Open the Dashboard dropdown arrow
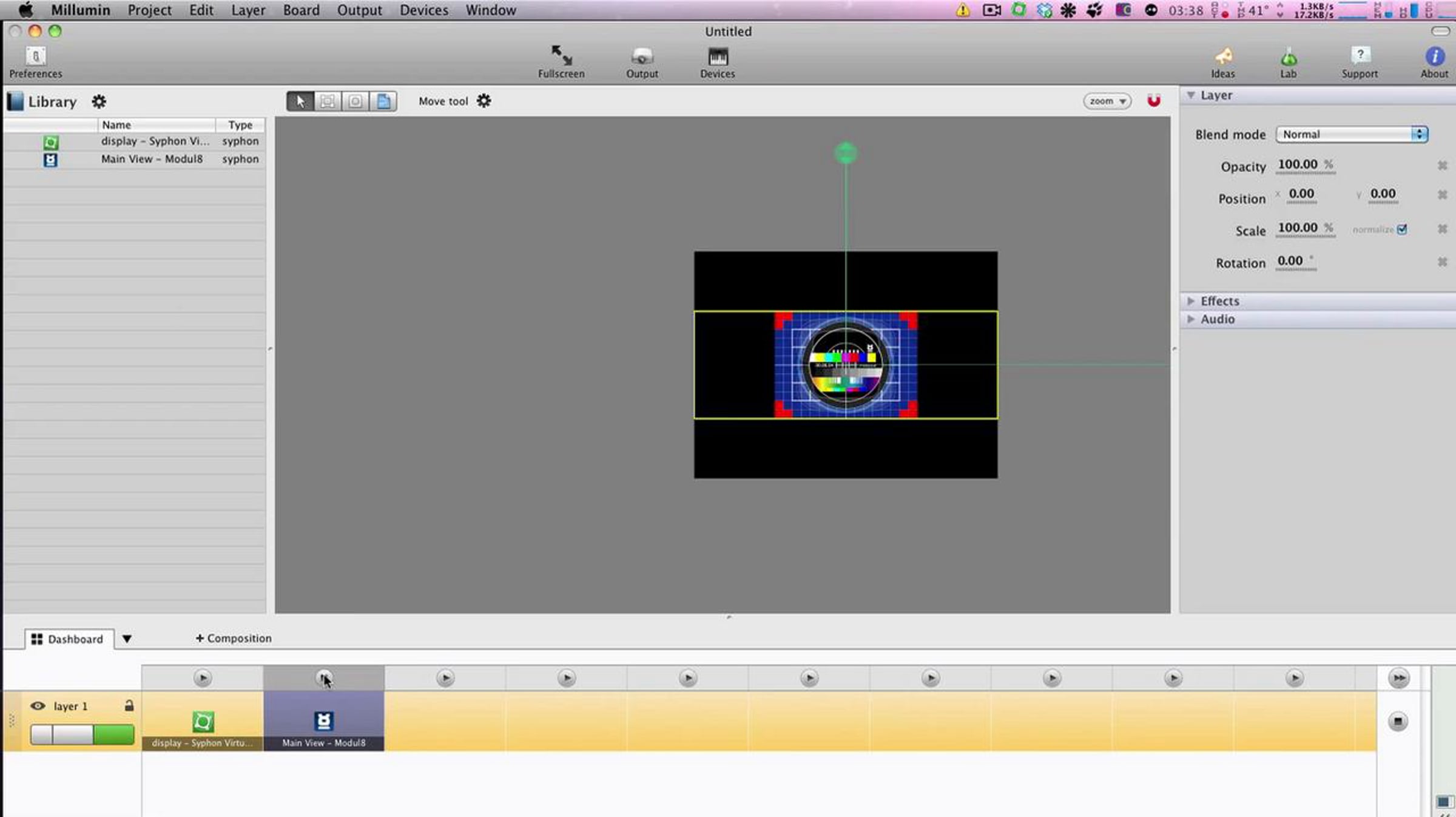This screenshot has height=817, width=1456. (127, 639)
